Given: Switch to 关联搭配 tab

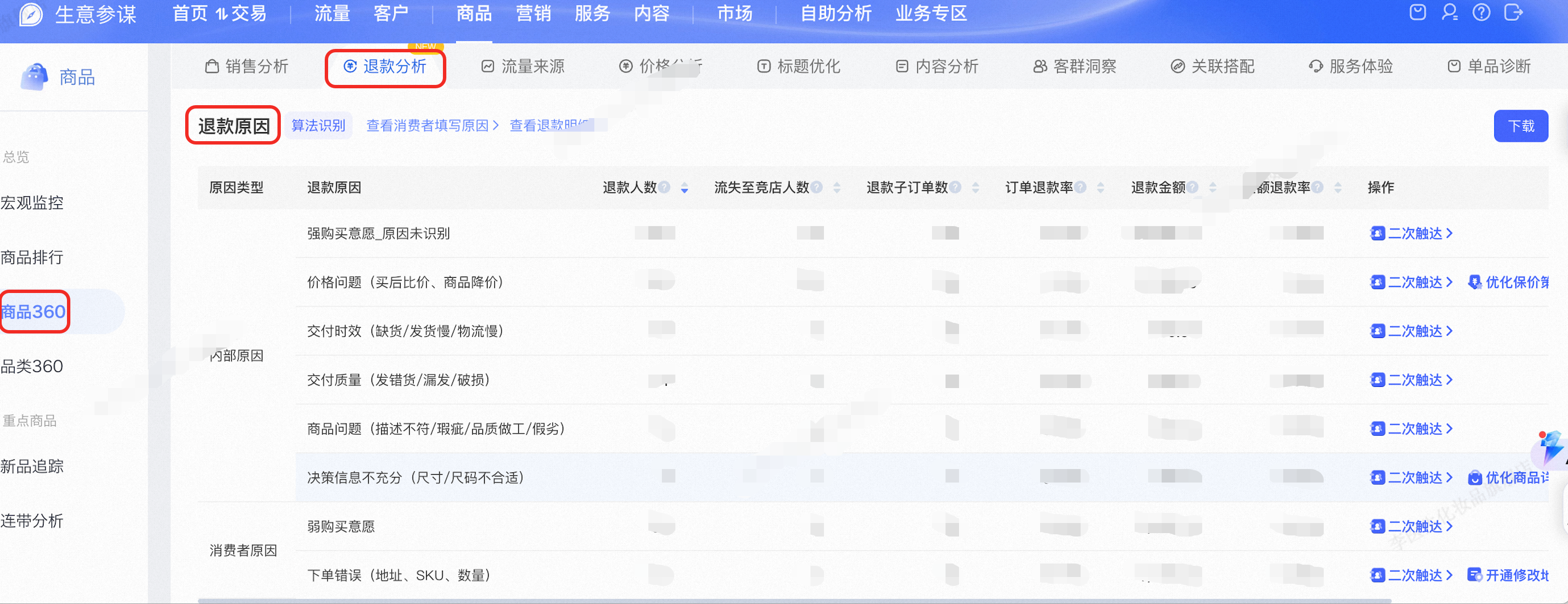Looking at the screenshot, I should coord(1212,66).
